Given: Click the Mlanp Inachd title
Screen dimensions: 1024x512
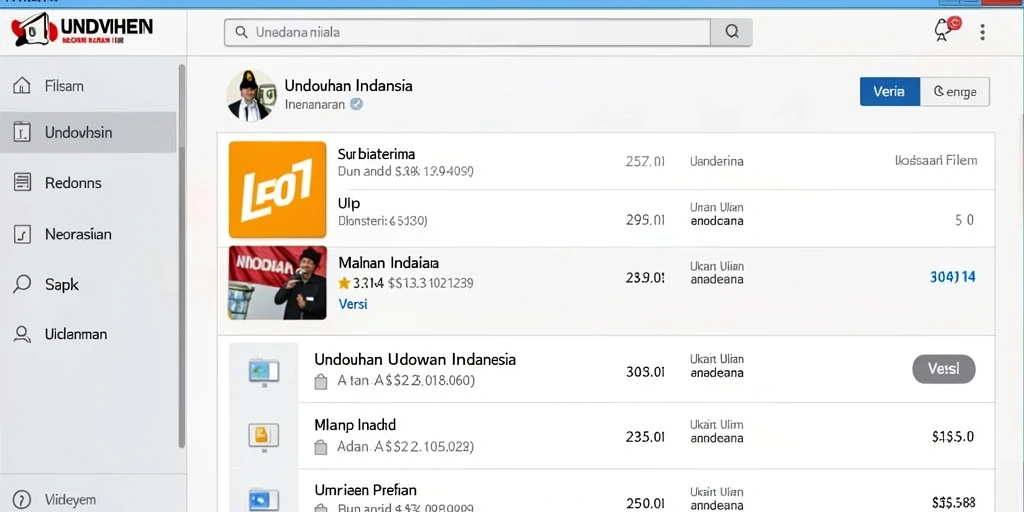Looking at the screenshot, I should (x=355, y=425).
